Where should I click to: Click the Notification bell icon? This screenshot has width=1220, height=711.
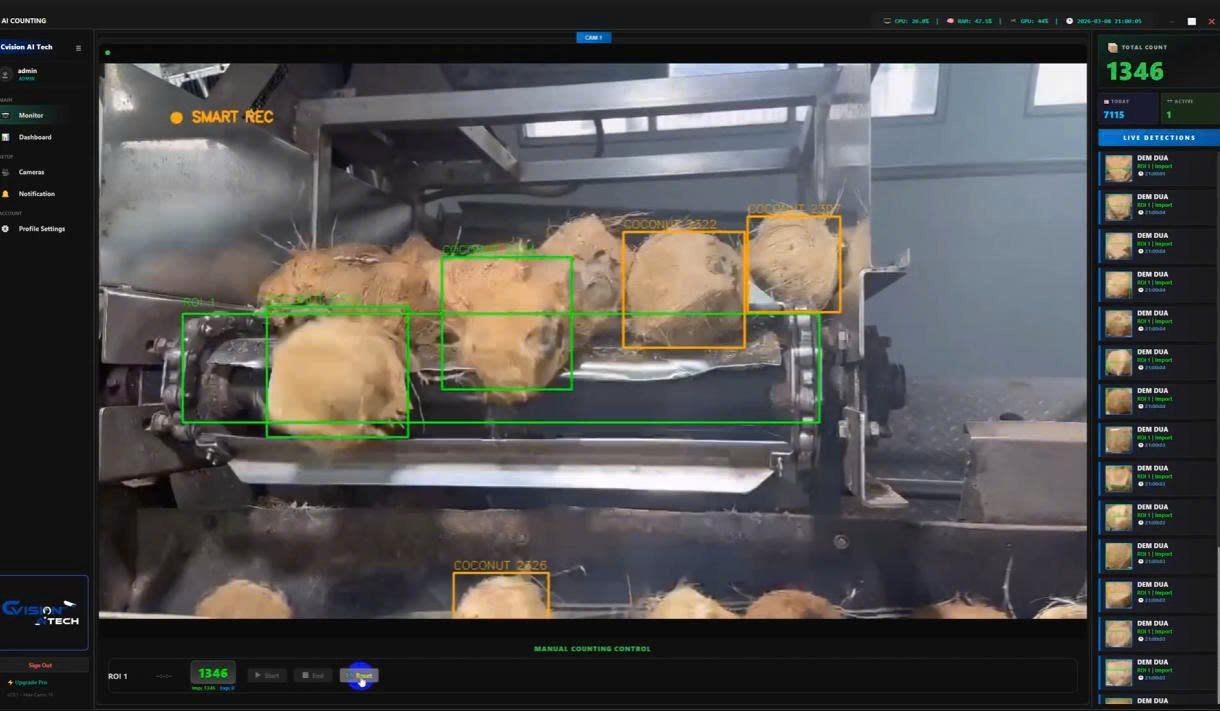click(6, 194)
